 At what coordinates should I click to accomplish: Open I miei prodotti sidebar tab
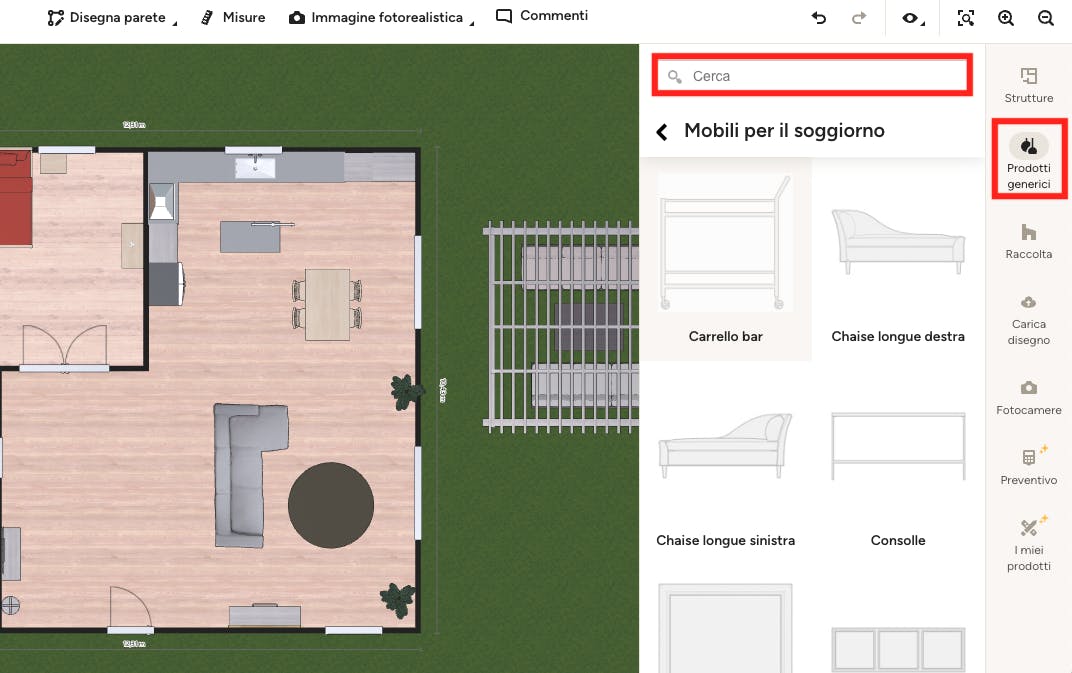[1028, 544]
